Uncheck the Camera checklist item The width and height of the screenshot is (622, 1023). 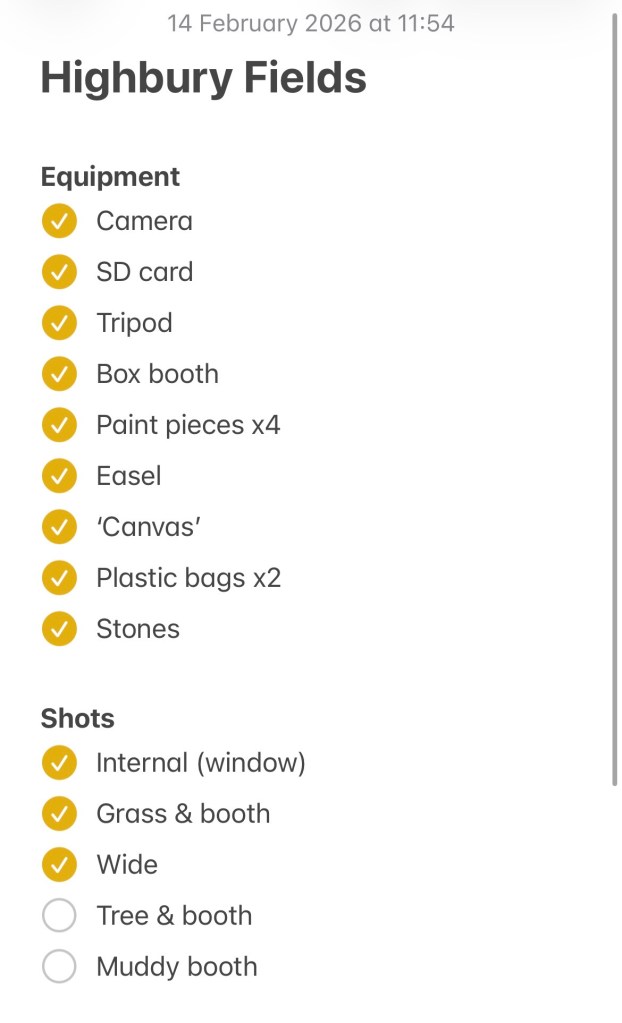pyautogui.click(x=59, y=221)
